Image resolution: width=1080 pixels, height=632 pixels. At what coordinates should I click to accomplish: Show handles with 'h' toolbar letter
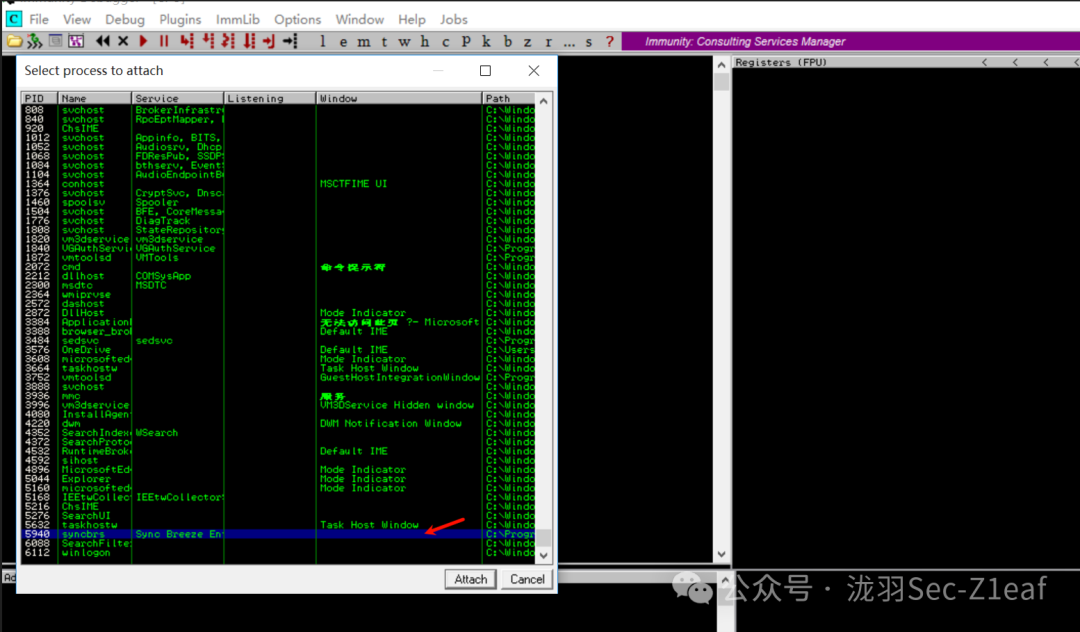425,41
